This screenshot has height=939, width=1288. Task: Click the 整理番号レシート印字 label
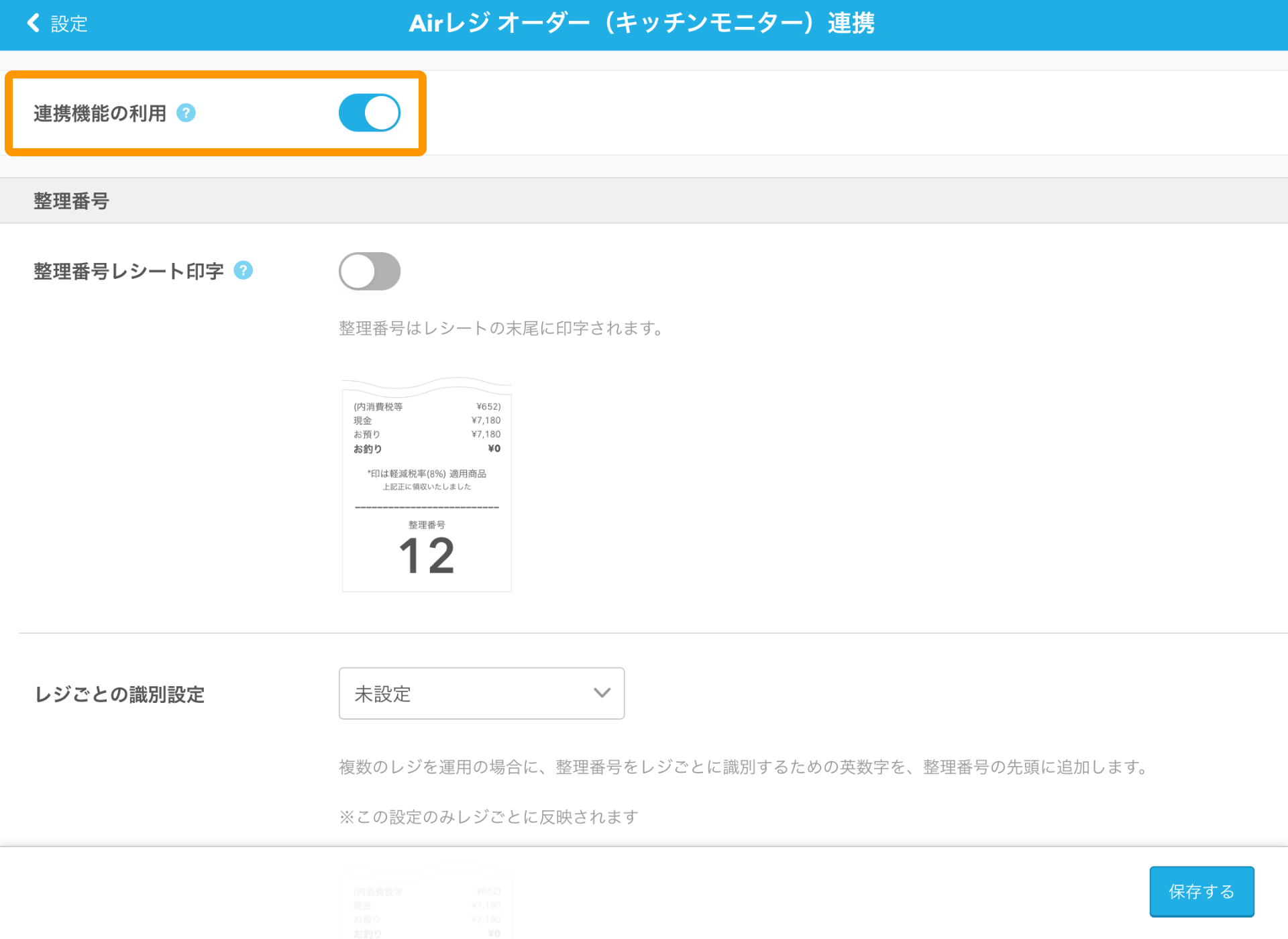[129, 271]
